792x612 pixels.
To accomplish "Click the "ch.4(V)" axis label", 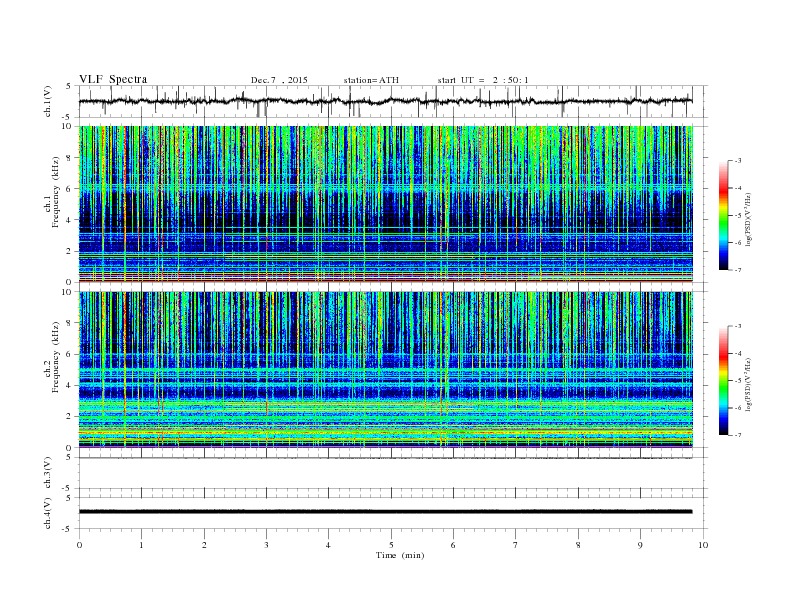I will pos(48,513).
